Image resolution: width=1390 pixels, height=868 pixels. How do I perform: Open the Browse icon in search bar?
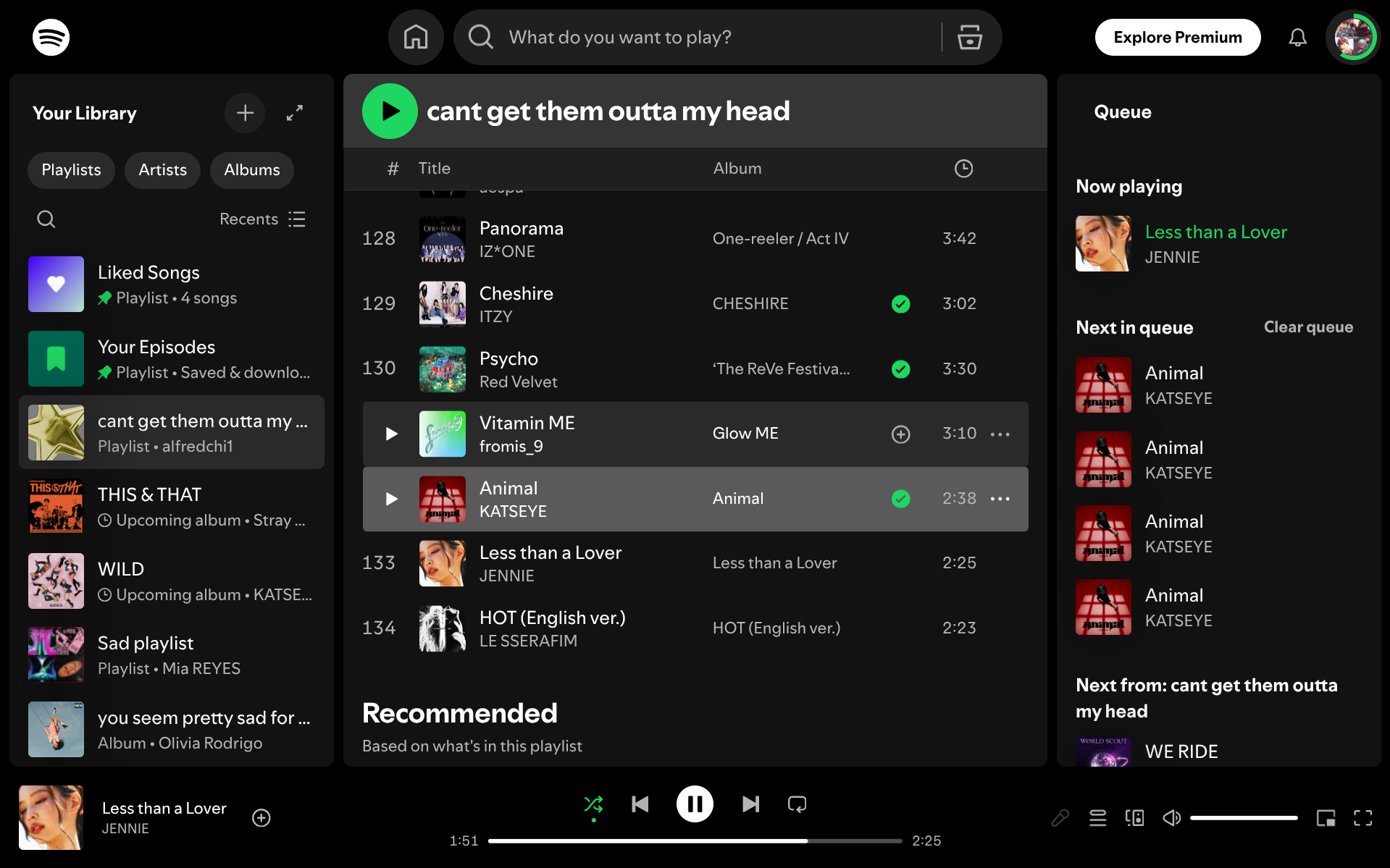pos(969,37)
